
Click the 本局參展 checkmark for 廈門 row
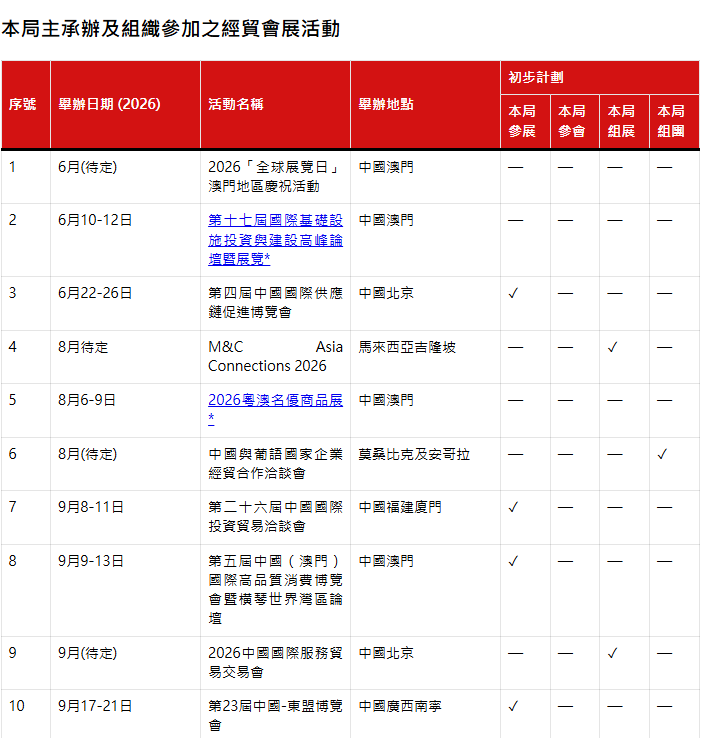[513, 507]
